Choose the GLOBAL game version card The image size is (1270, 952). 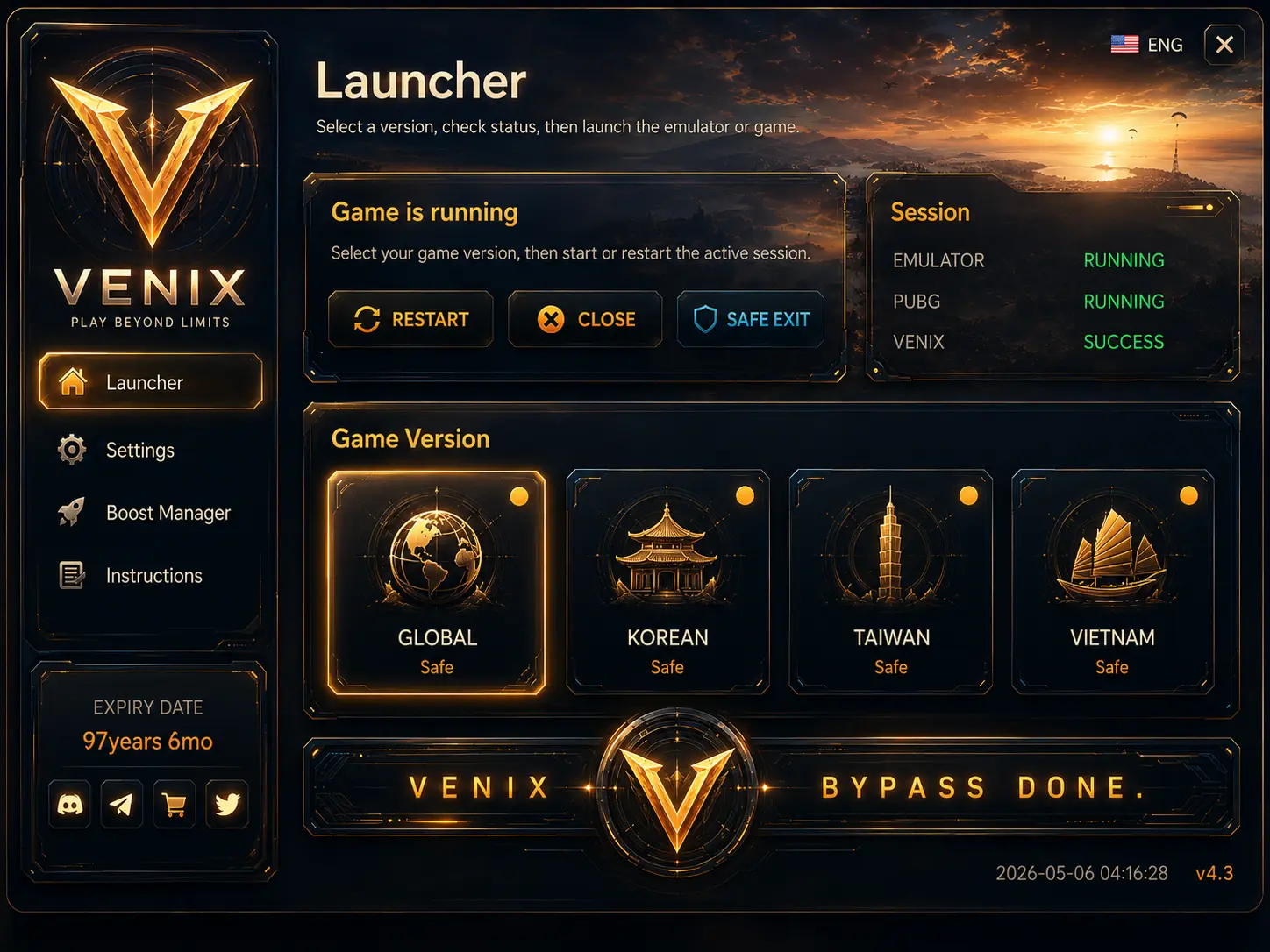436,582
